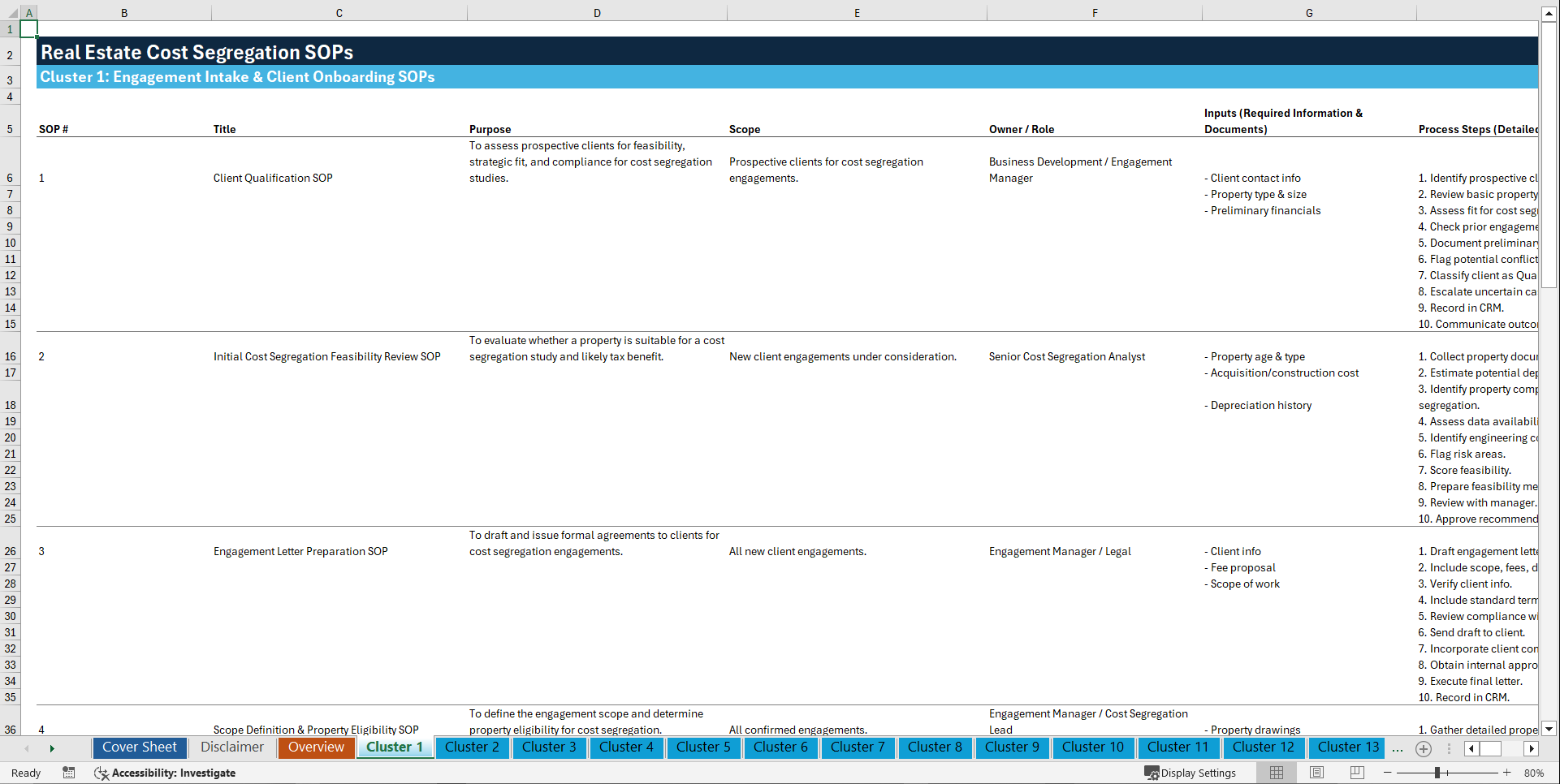
Task: Select the Normal view icon
Action: point(1276,773)
